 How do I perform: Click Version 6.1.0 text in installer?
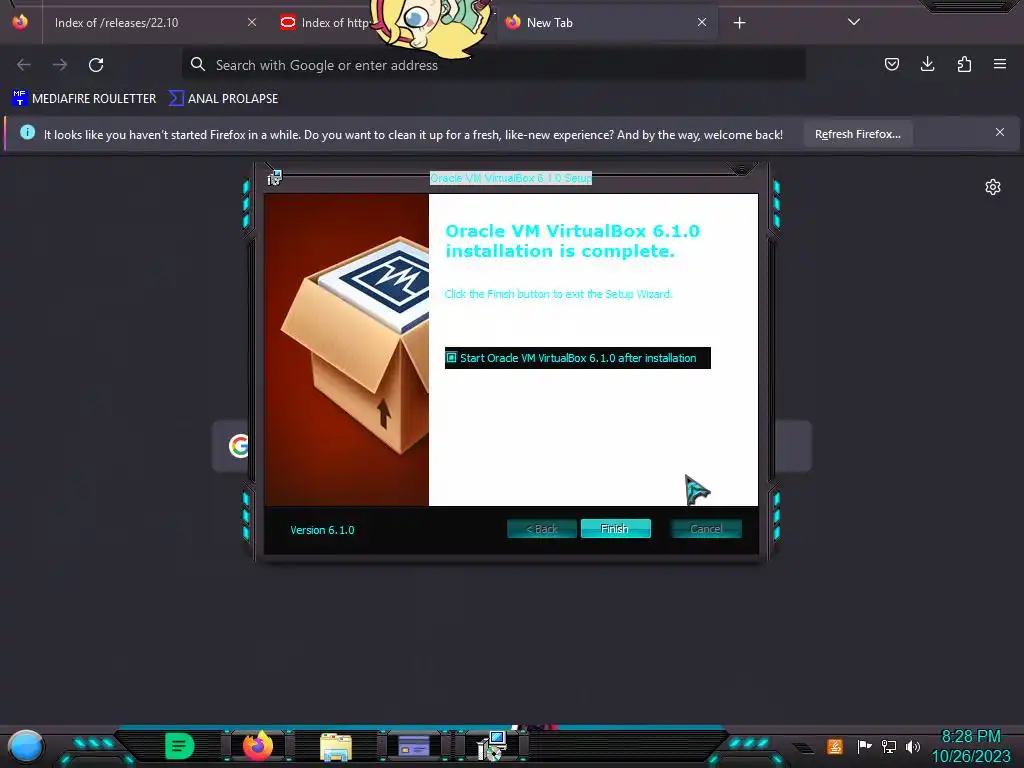click(x=323, y=530)
